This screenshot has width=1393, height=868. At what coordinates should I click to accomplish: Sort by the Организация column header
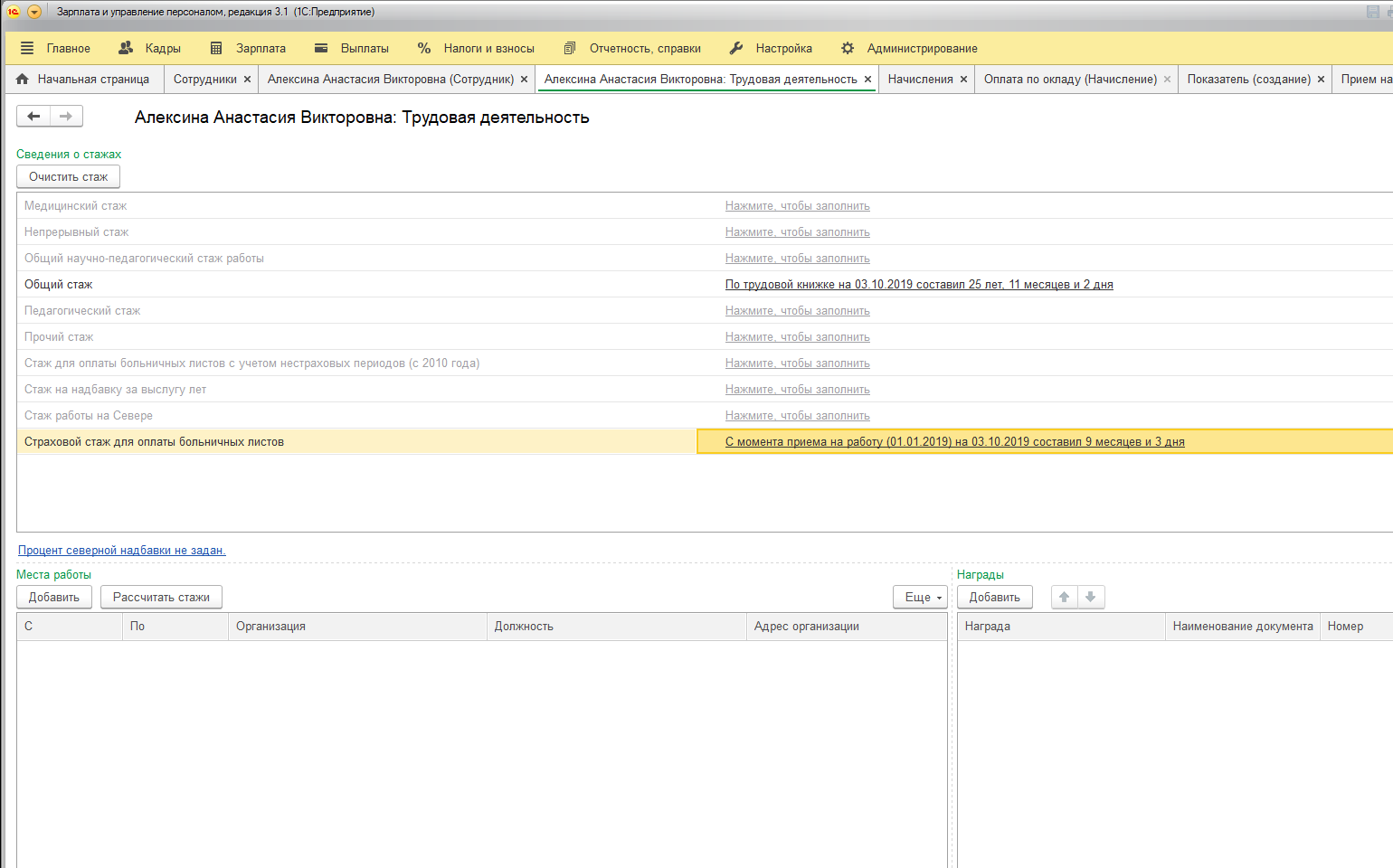357,627
